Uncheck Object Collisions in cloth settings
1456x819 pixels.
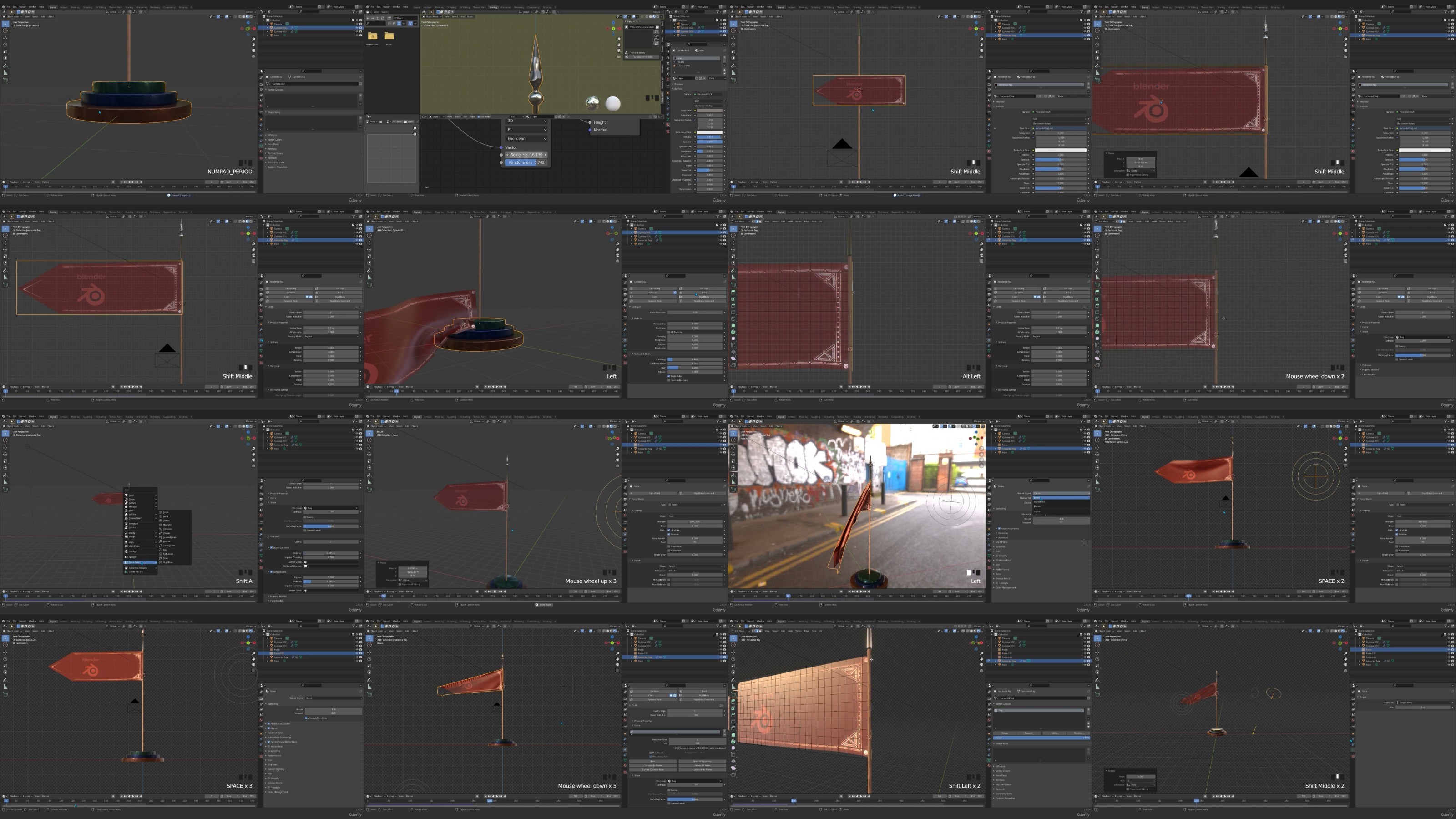pyautogui.click(x=271, y=548)
